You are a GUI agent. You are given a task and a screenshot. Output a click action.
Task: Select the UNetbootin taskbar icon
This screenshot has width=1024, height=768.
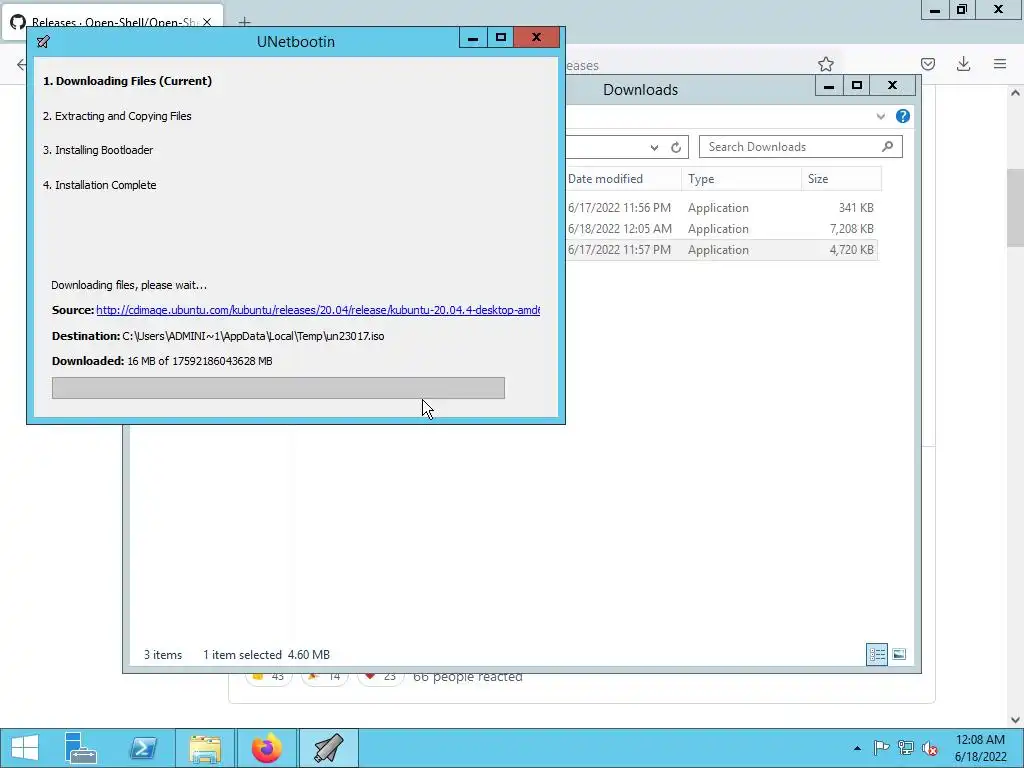[x=328, y=748]
